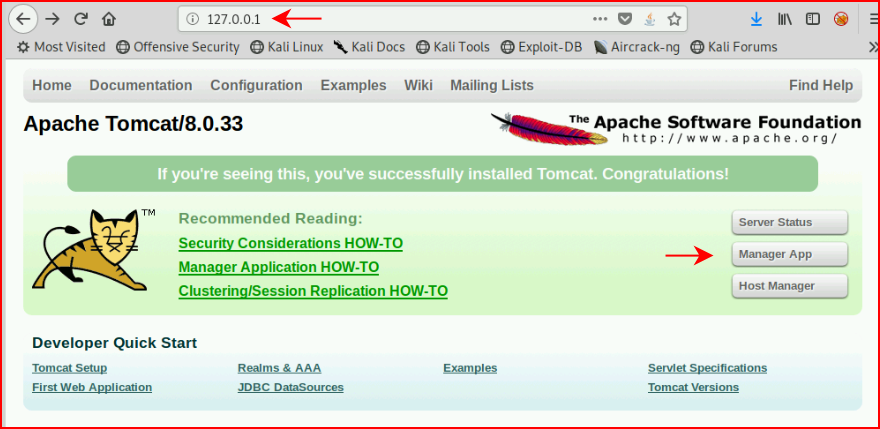Click the Server Status button
The width and height of the screenshot is (880, 429).
790,222
